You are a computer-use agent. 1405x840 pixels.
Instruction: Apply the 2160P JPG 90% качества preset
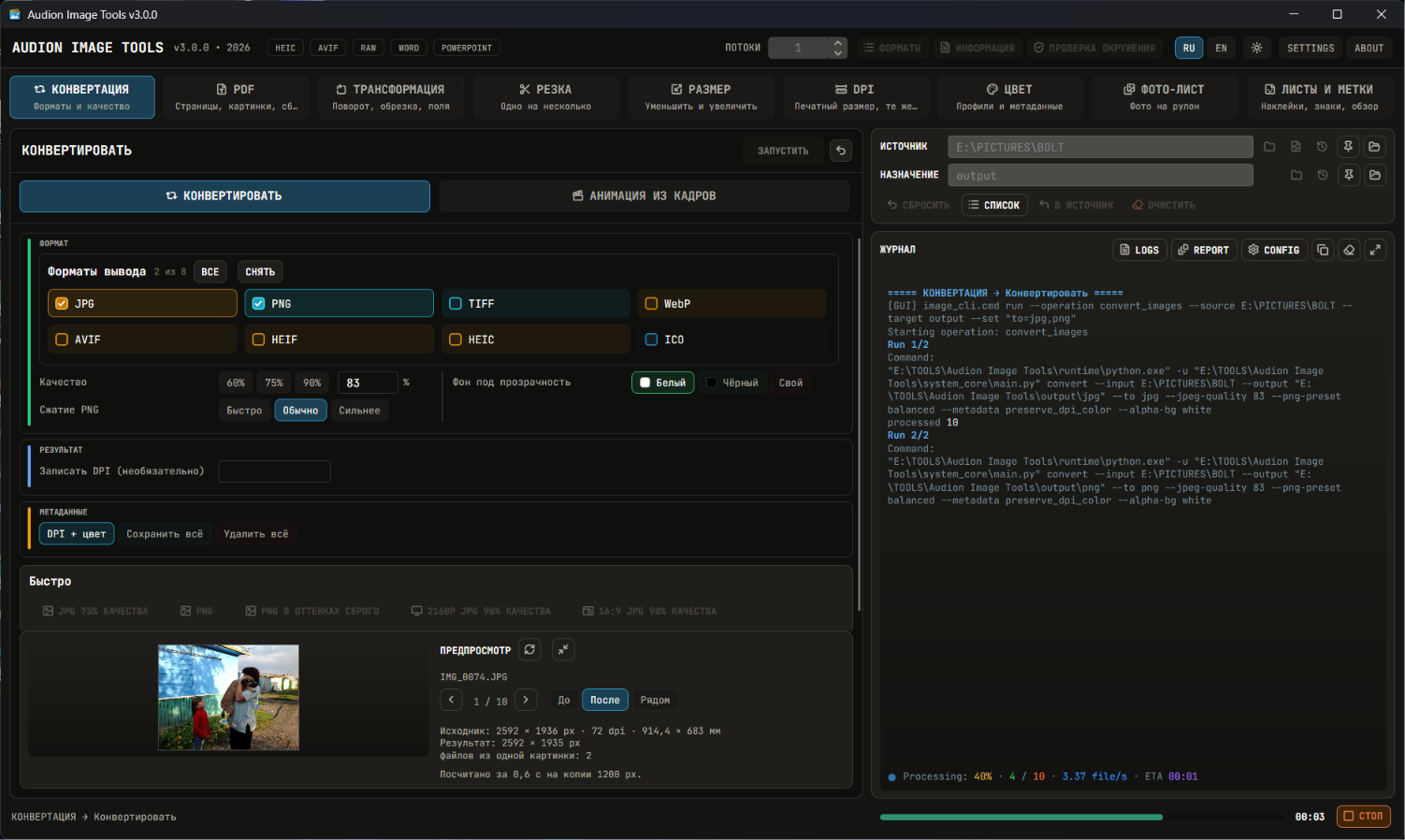481,611
